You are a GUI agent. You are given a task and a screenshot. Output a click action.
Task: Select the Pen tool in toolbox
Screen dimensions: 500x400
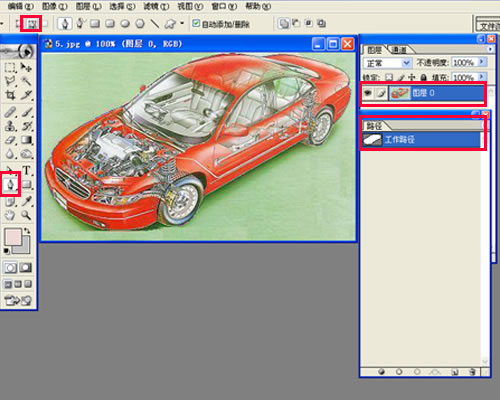coord(10,184)
